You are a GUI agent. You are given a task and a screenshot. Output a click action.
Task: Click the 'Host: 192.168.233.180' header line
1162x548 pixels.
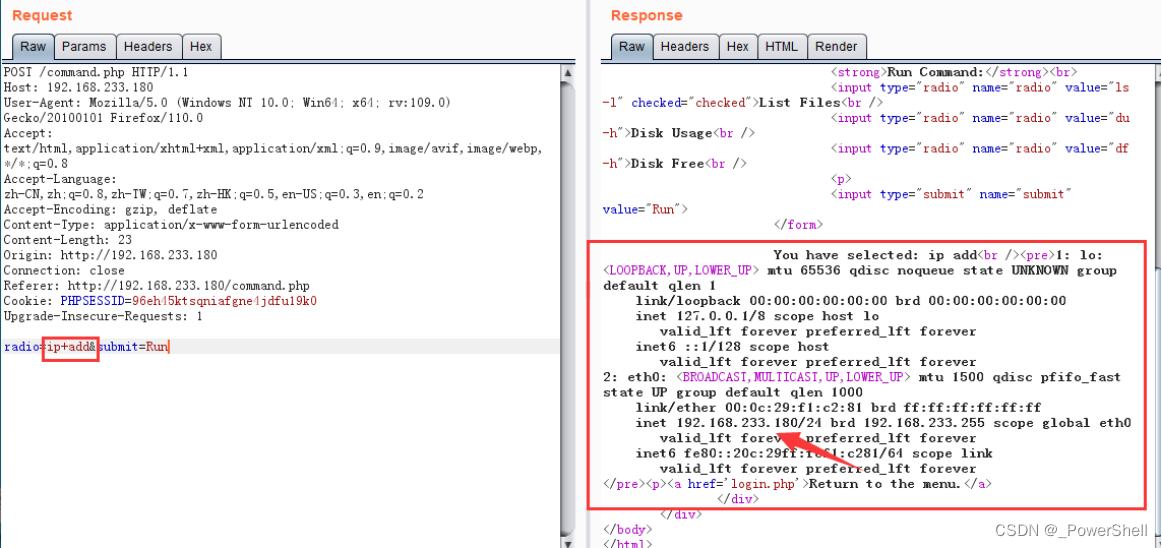coord(79,88)
